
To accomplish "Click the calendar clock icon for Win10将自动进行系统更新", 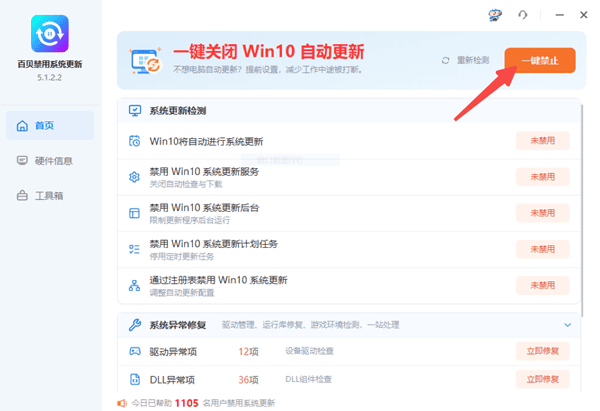I will coord(134,141).
